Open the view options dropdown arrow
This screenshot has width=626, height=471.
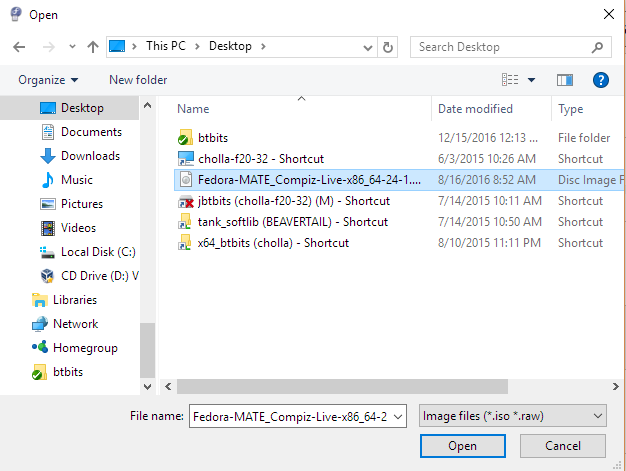pyautogui.click(x=531, y=80)
